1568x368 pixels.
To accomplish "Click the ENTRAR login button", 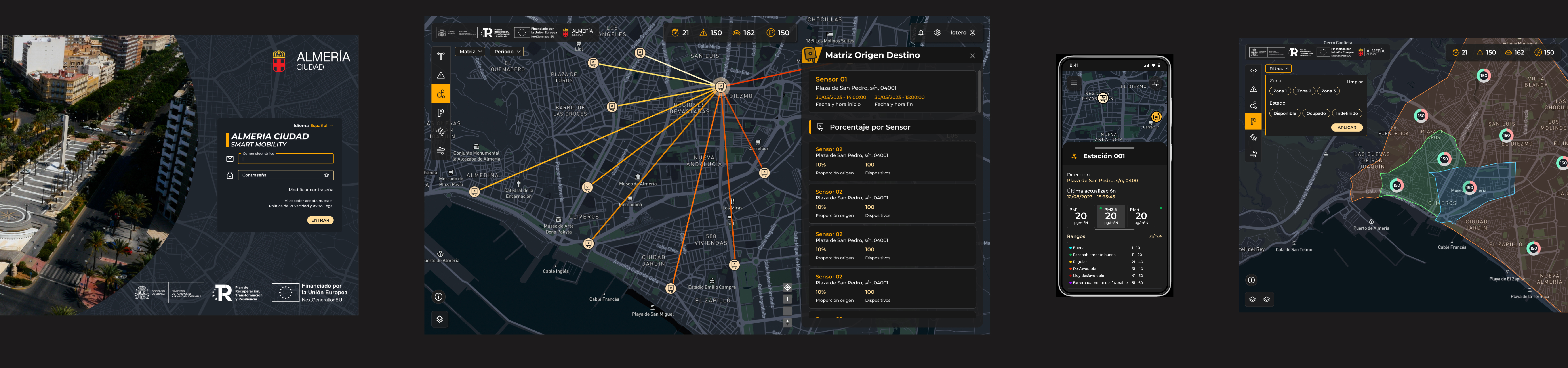I will pyautogui.click(x=320, y=220).
